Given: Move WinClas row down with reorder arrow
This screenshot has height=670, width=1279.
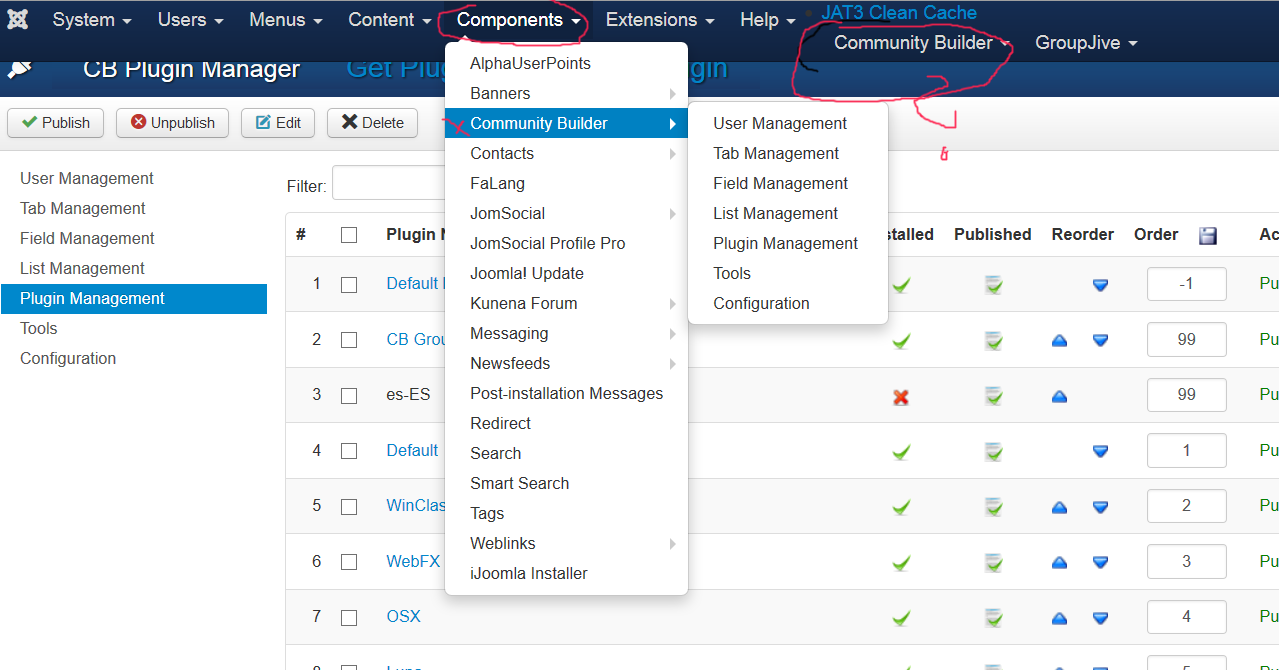Looking at the screenshot, I should (1100, 506).
